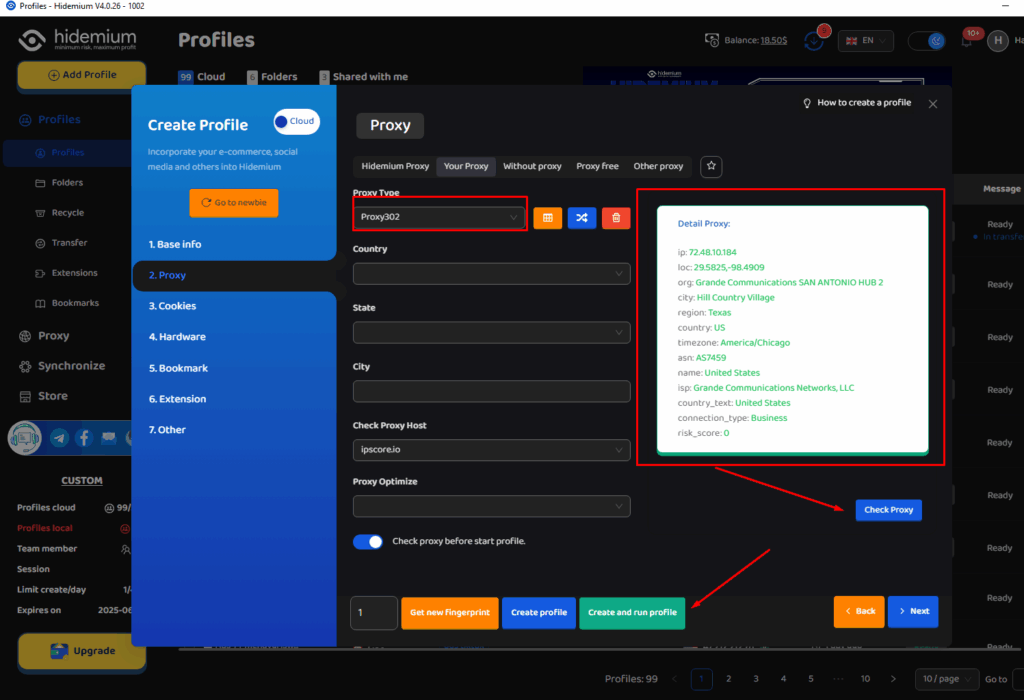
Task: Open the Proxy section in sidebar
Action: tap(54, 336)
